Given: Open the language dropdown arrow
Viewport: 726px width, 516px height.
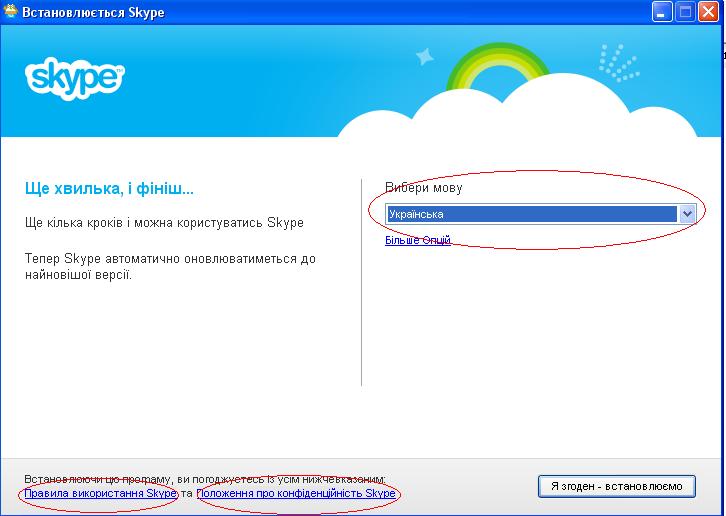Looking at the screenshot, I should 687,214.
